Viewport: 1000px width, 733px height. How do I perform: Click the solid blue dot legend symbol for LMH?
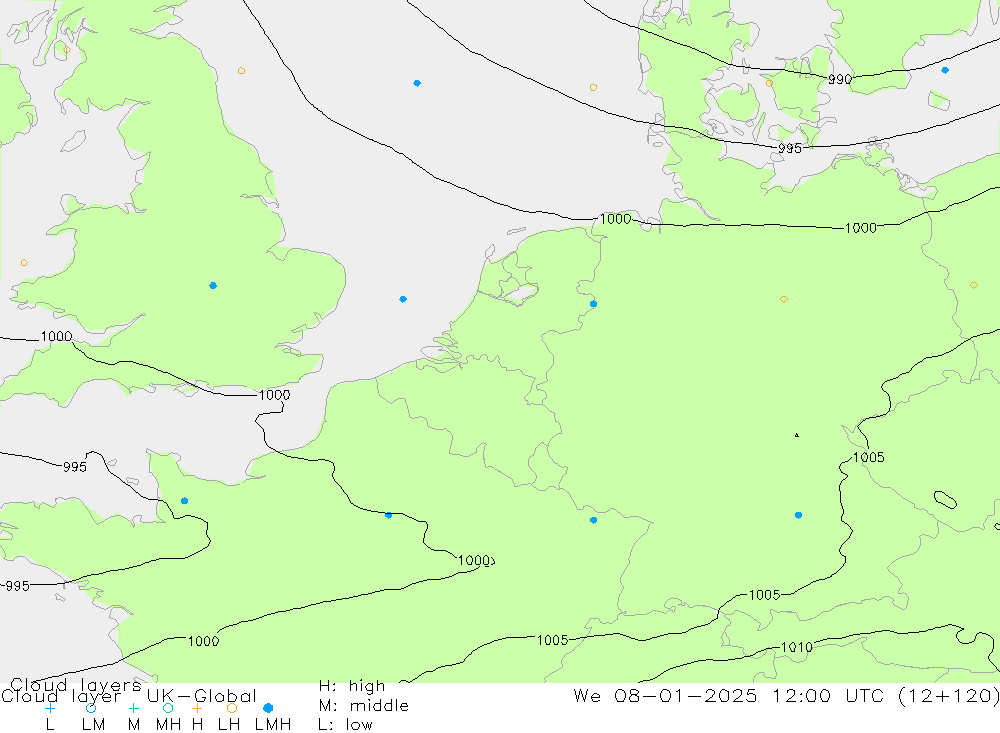pyautogui.click(x=268, y=708)
